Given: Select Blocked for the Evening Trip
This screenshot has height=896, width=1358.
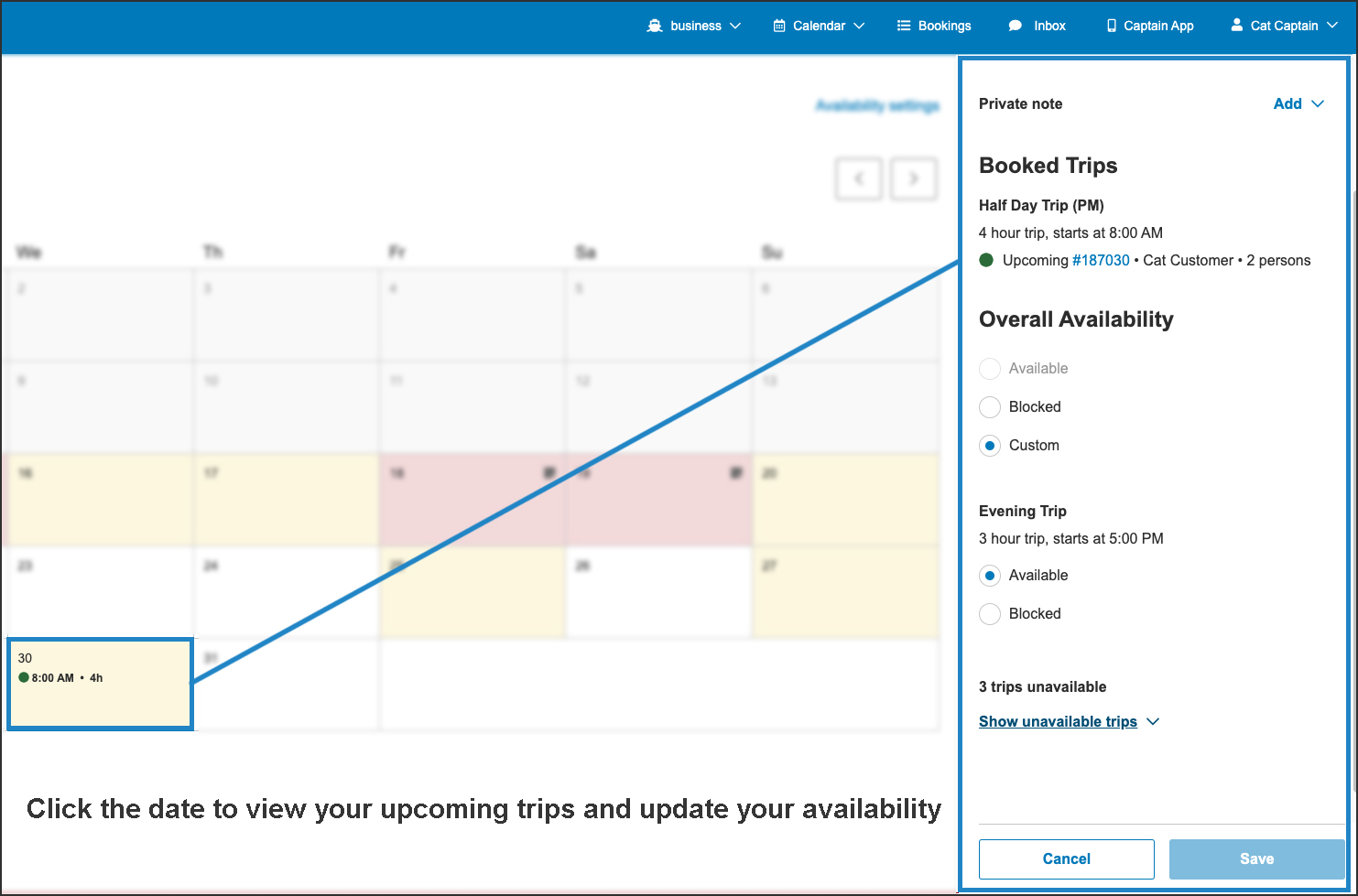Looking at the screenshot, I should pos(990,614).
